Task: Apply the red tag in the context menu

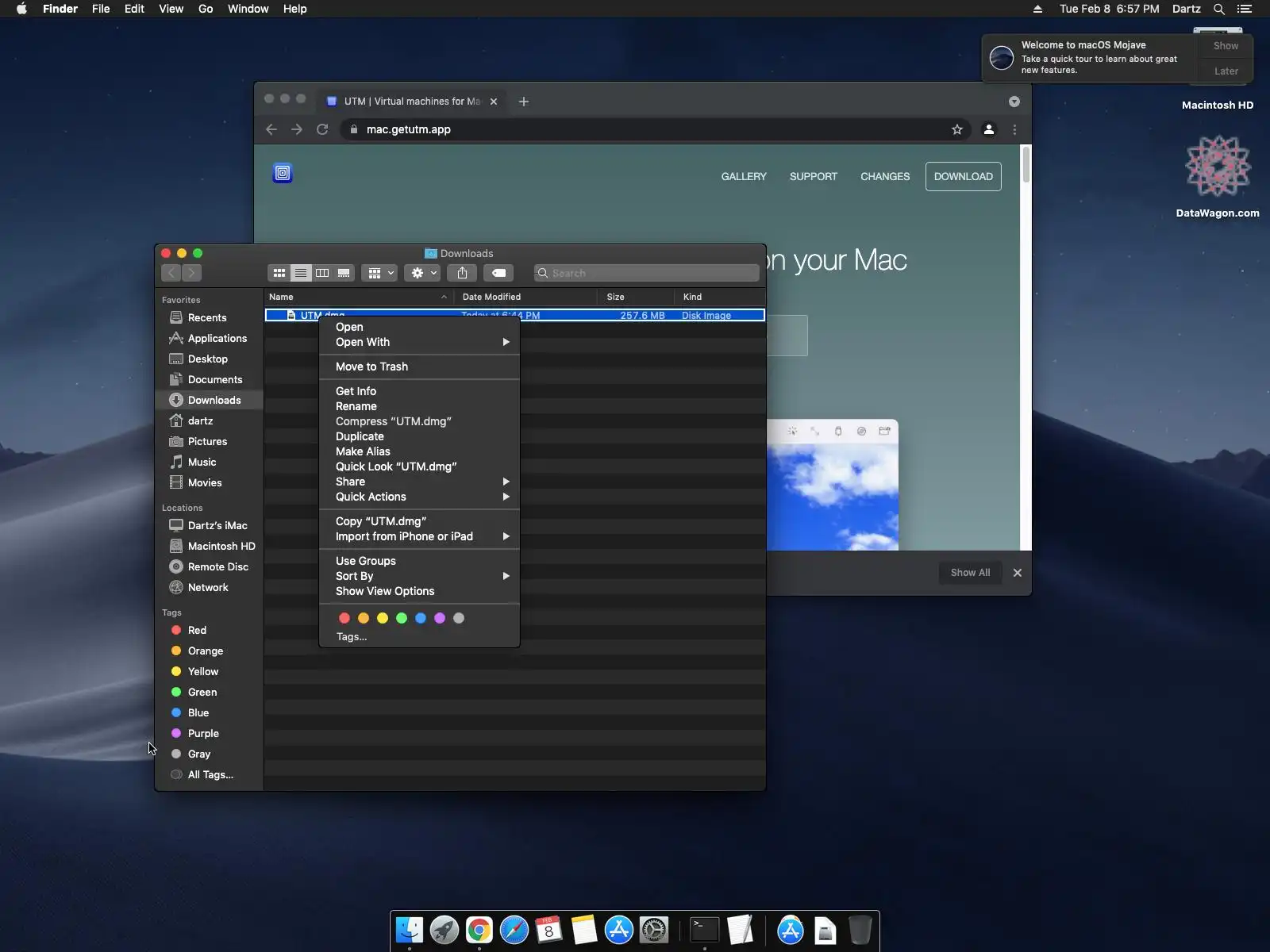Action: pyautogui.click(x=344, y=618)
